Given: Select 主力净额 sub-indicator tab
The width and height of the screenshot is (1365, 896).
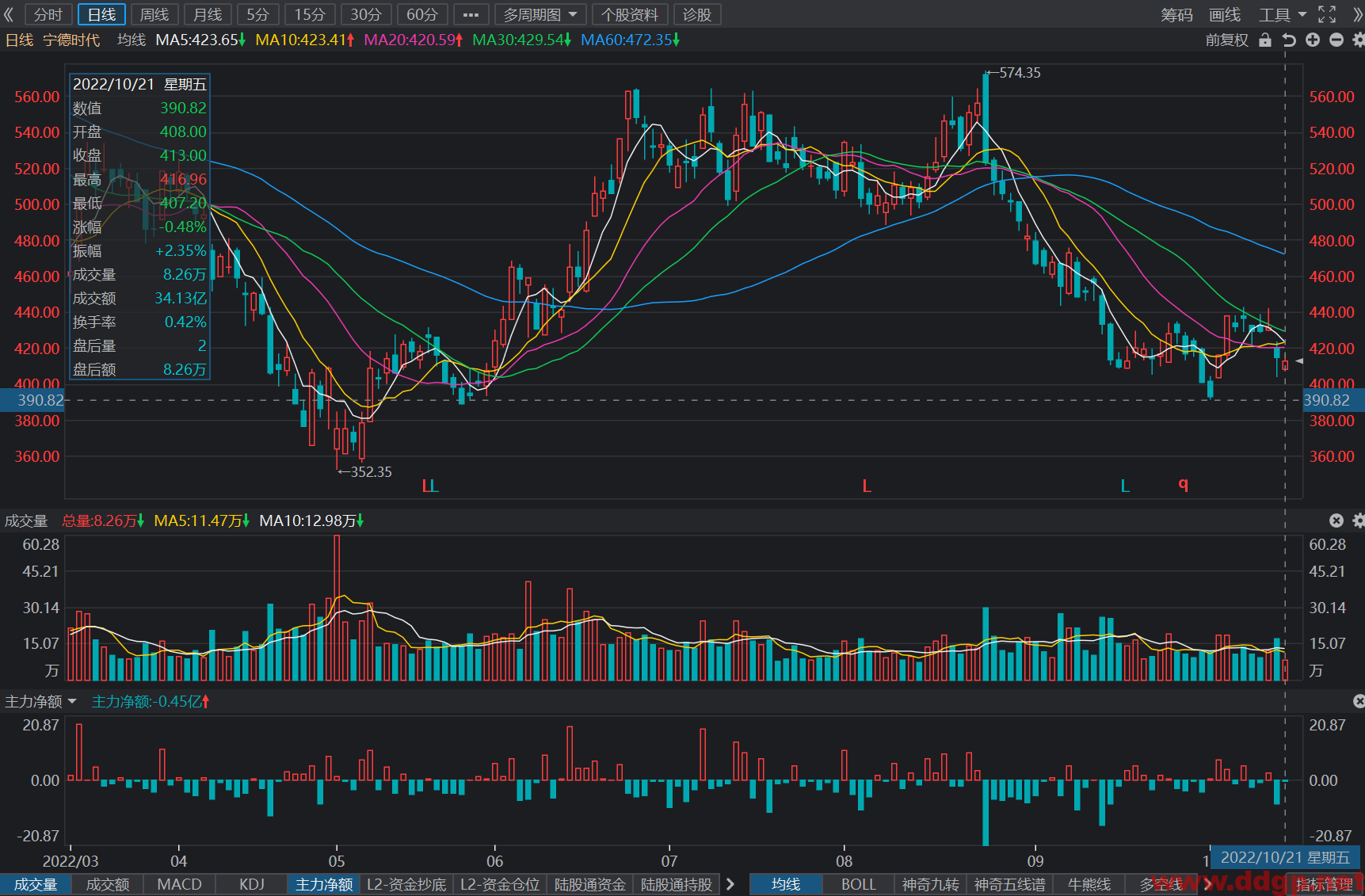Looking at the screenshot, I should pyautogui.click(x=324, y=884).
